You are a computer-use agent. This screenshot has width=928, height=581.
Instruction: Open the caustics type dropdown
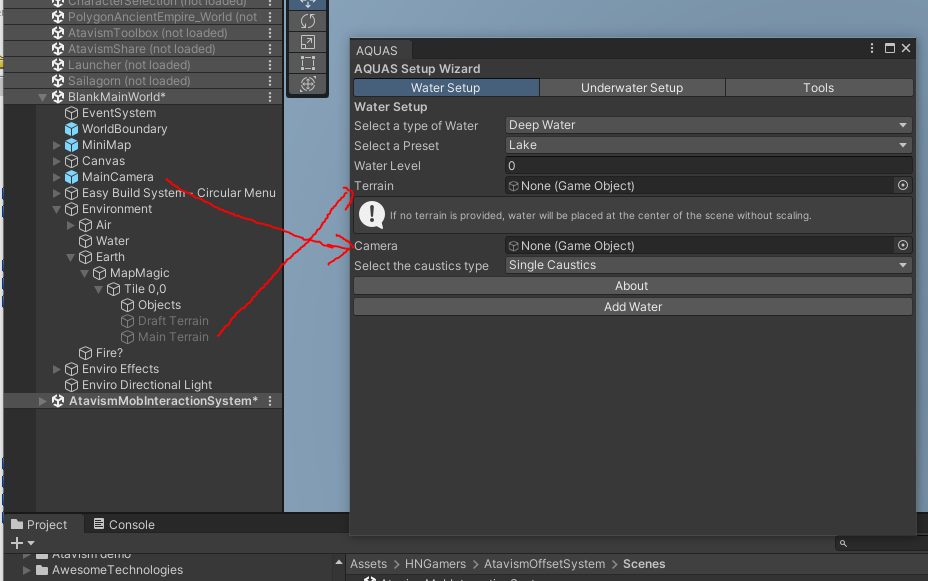tap(708, 265)
